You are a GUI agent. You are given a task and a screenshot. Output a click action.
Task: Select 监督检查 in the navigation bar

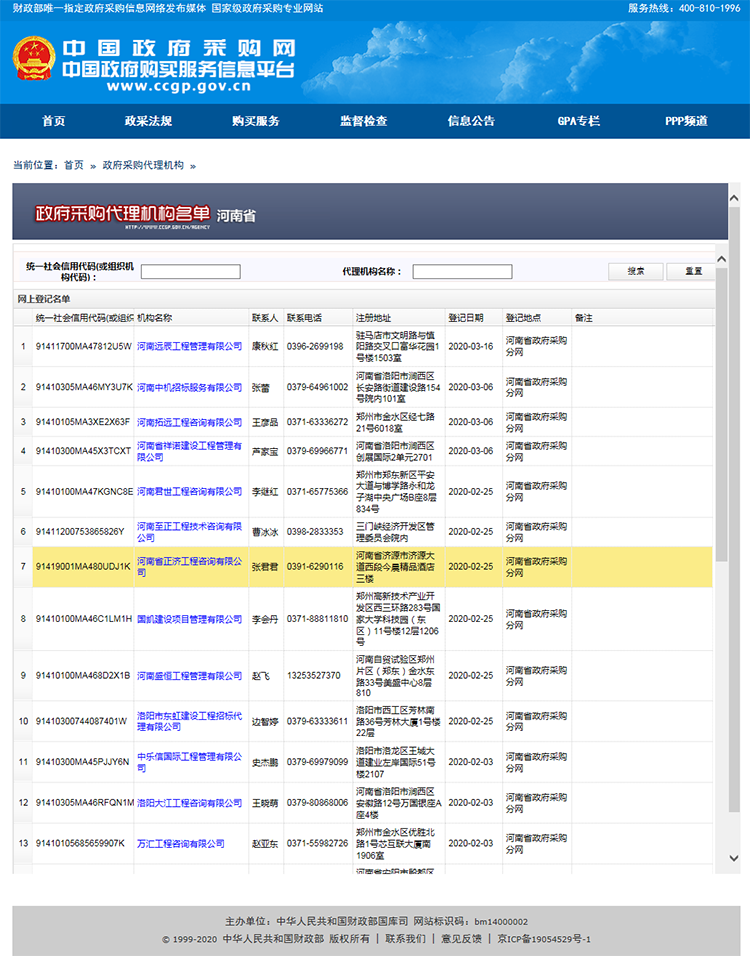pos(363,121)
